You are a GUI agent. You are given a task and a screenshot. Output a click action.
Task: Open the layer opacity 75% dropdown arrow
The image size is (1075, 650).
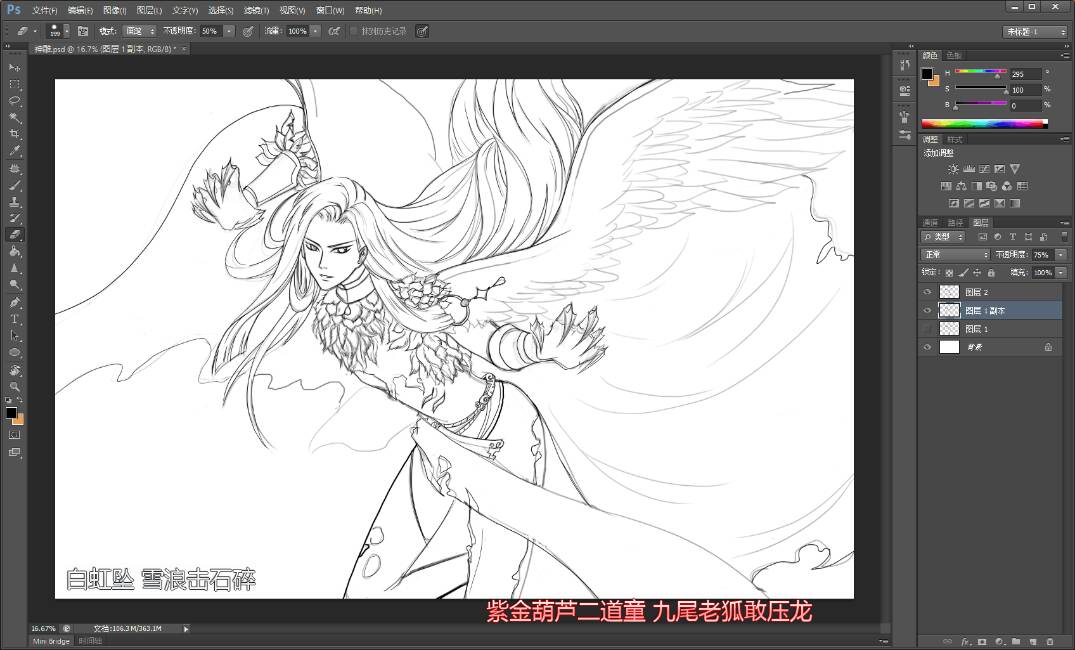(x=1061, y=254)
